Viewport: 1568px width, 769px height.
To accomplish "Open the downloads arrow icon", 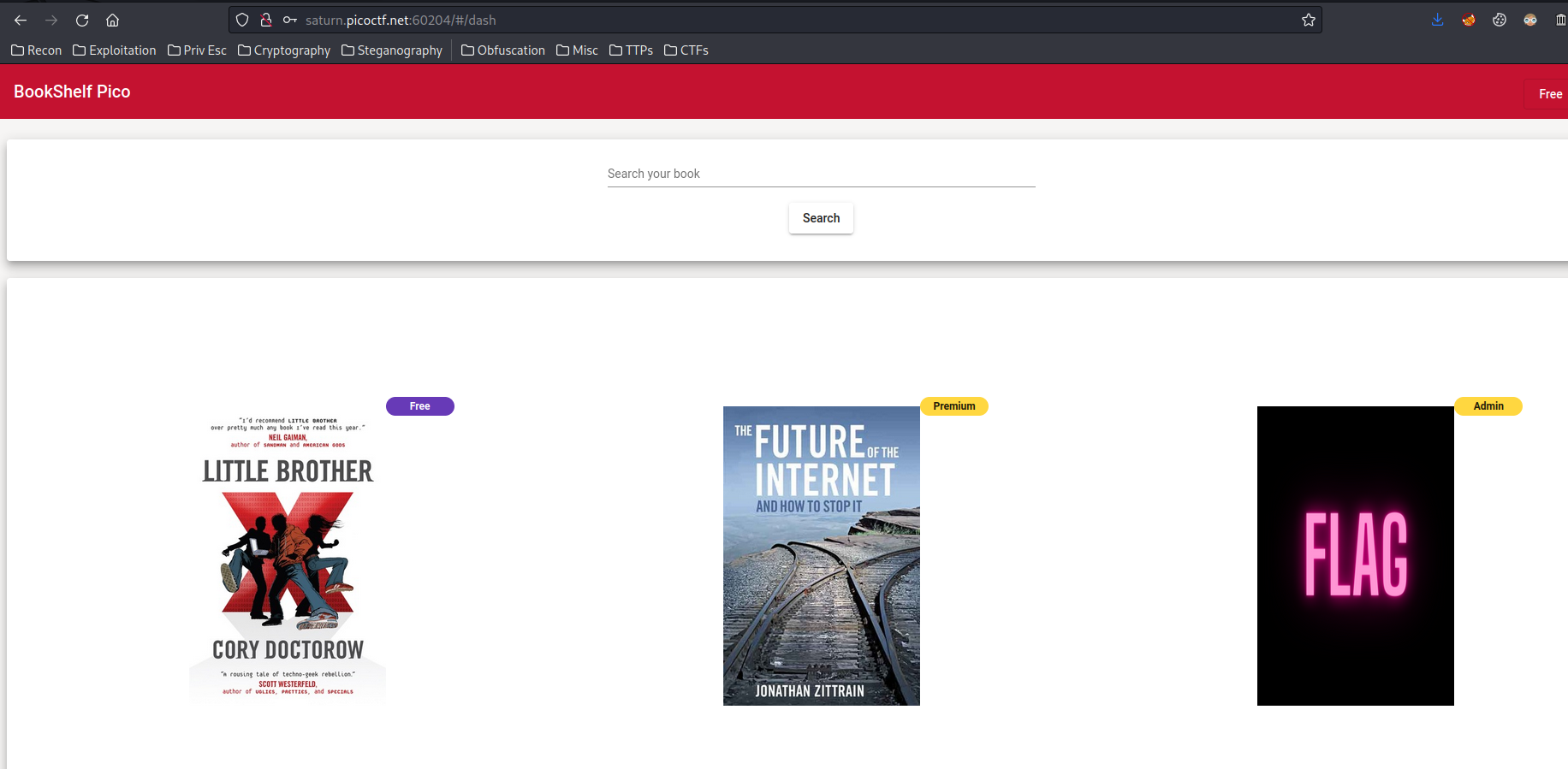I will point(1438,20).
